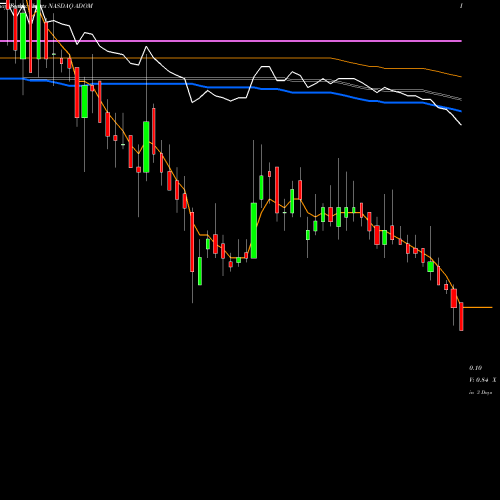Click the pink horizontal level line
The height and width of the screenshot is (500, 500).
(231, 41)
